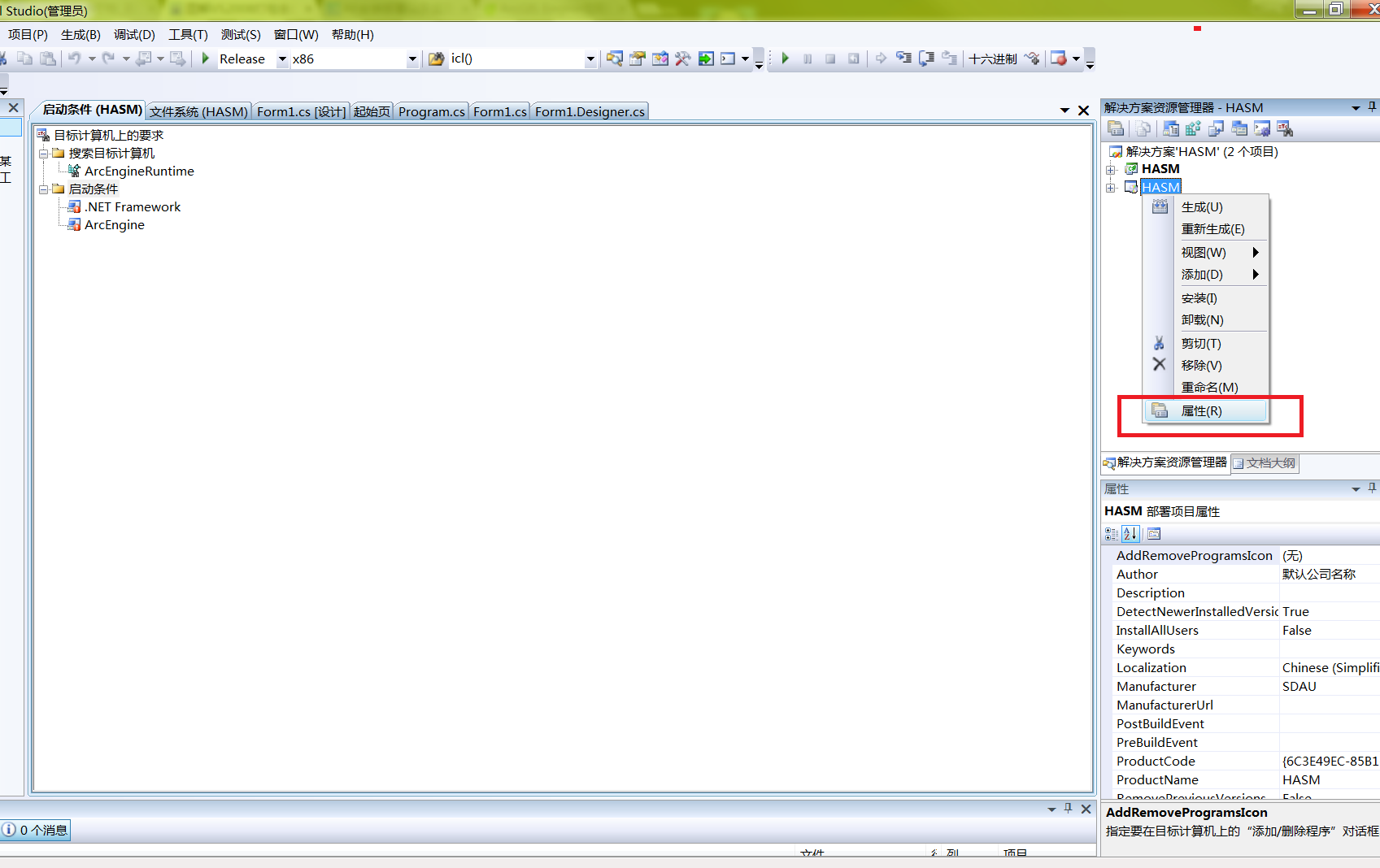Switch to the Program.cs tab
Screen dimensions: 1380x868
[431, 111]
